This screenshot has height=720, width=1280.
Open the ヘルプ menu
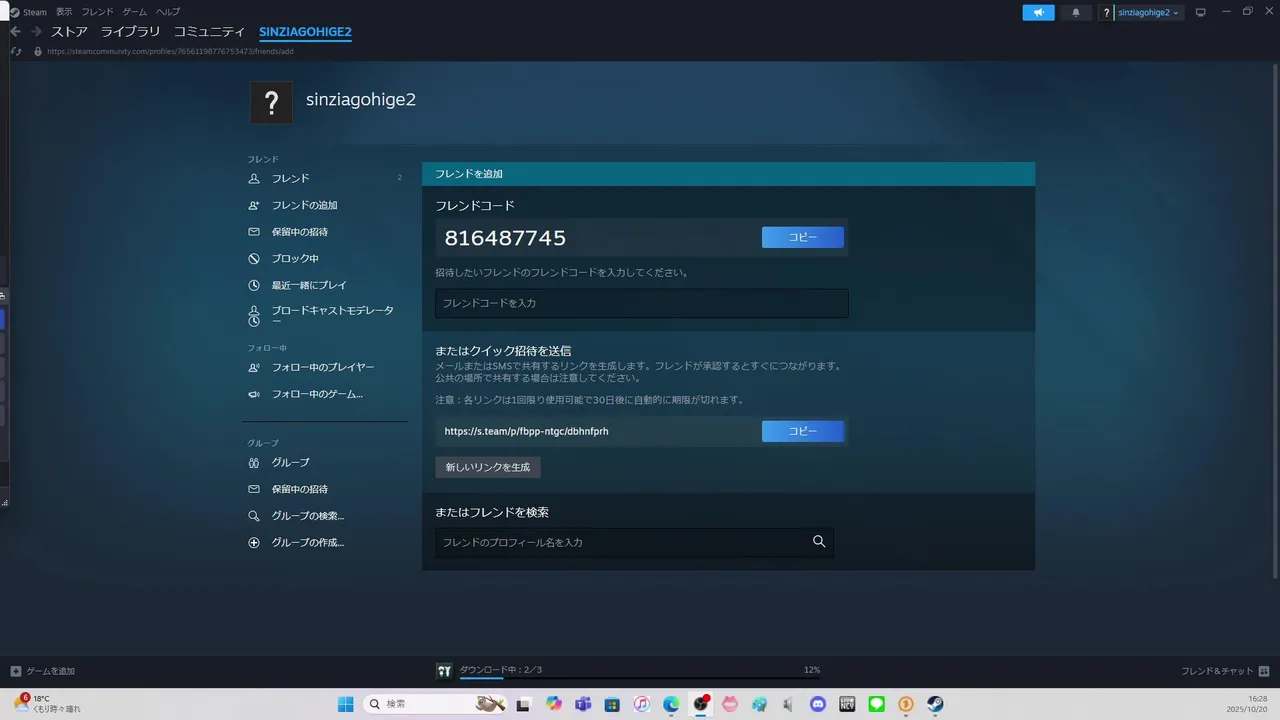[168, 12]
